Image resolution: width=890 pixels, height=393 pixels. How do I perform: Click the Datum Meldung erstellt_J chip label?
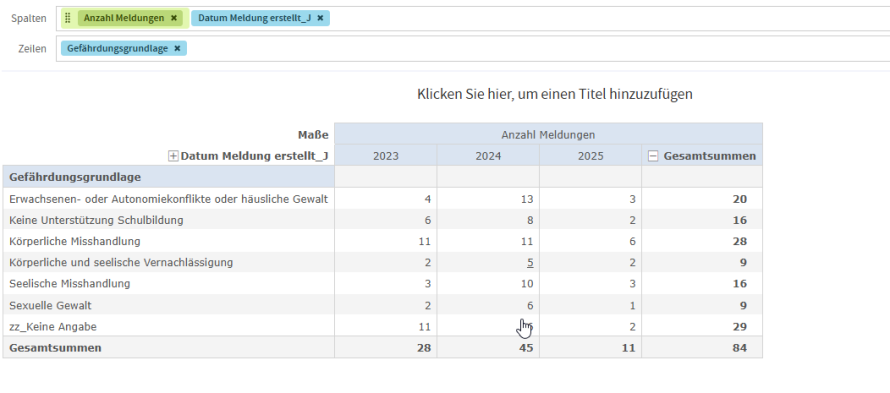254,18
